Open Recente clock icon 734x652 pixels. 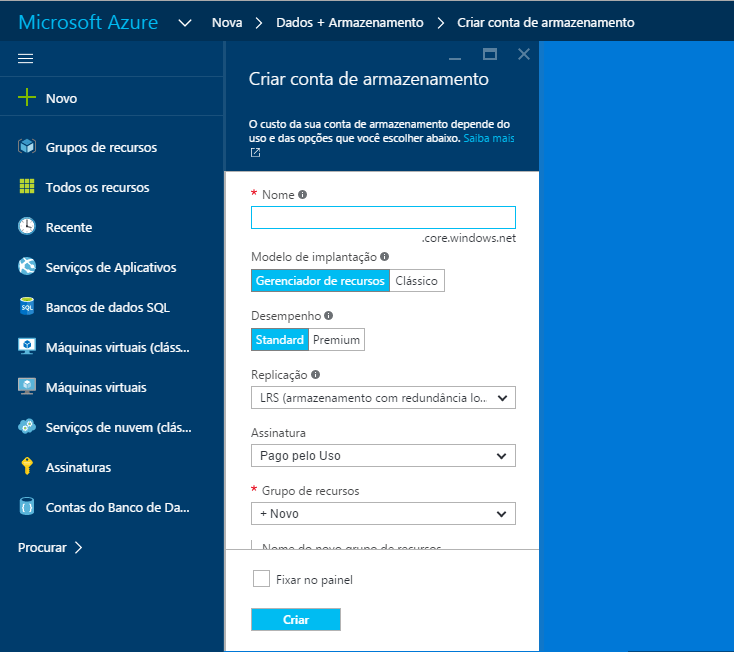(x=27, y=227)
